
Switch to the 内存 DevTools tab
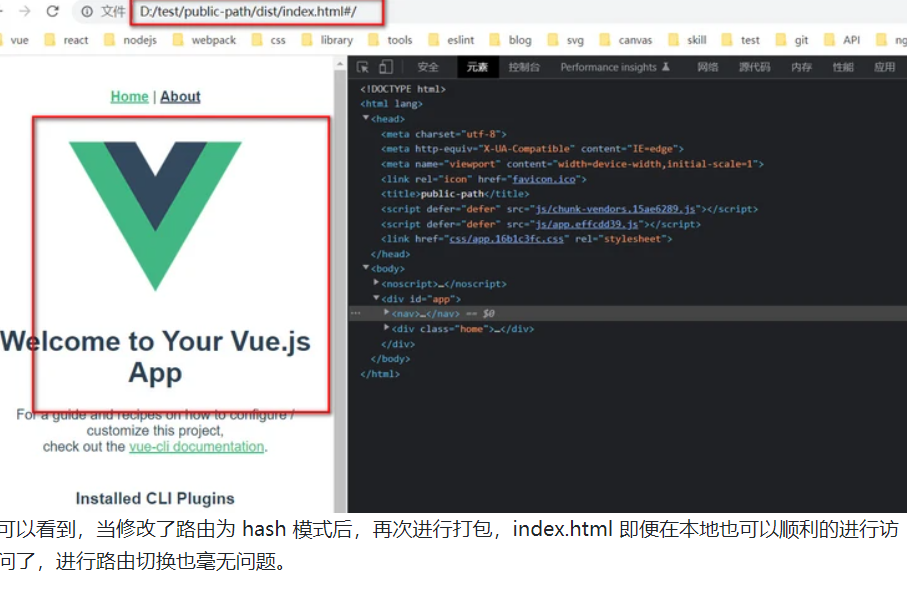pyautogui.click(x=802, y=67)
